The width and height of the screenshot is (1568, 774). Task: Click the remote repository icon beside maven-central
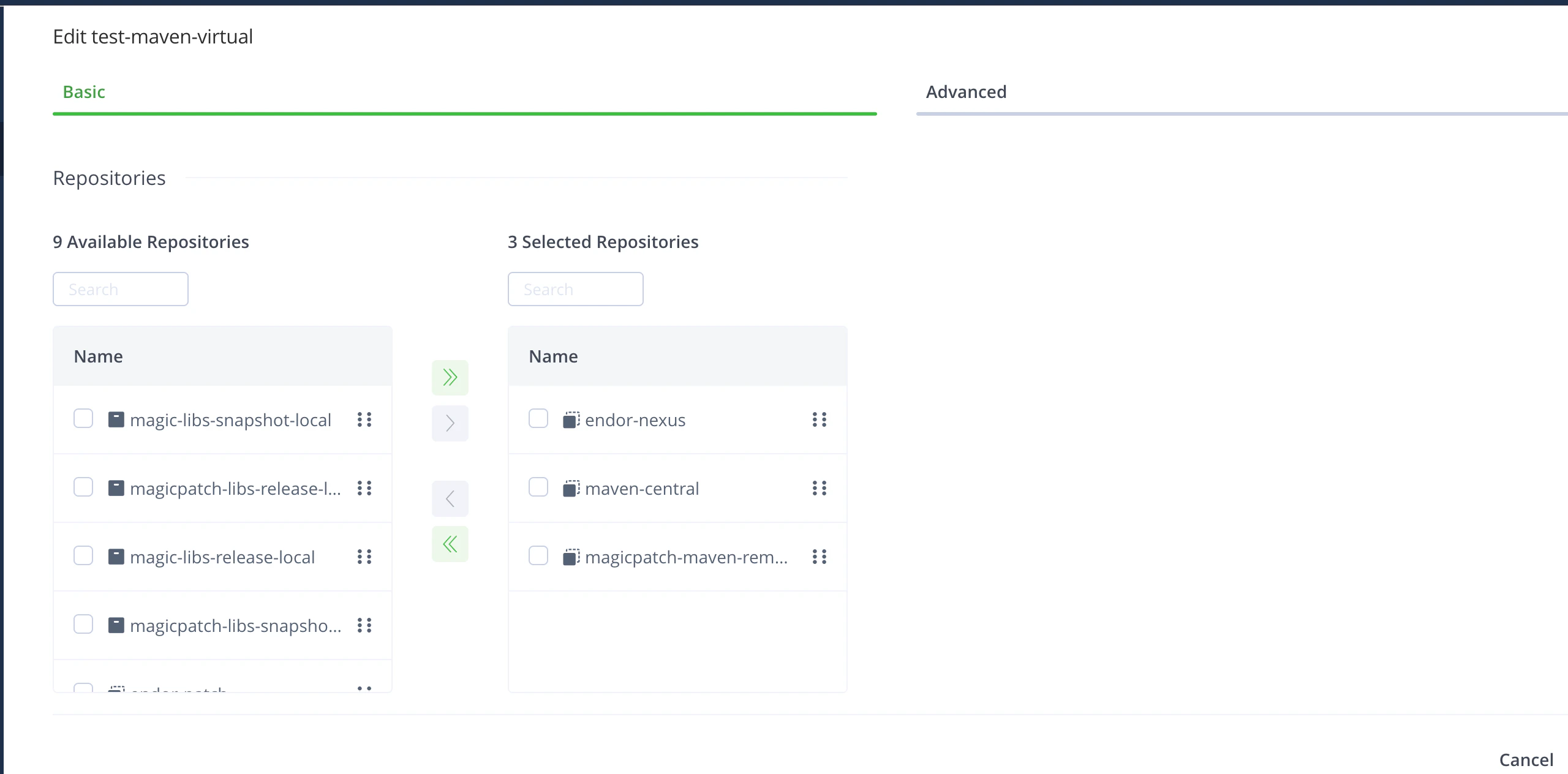[570, 488]
